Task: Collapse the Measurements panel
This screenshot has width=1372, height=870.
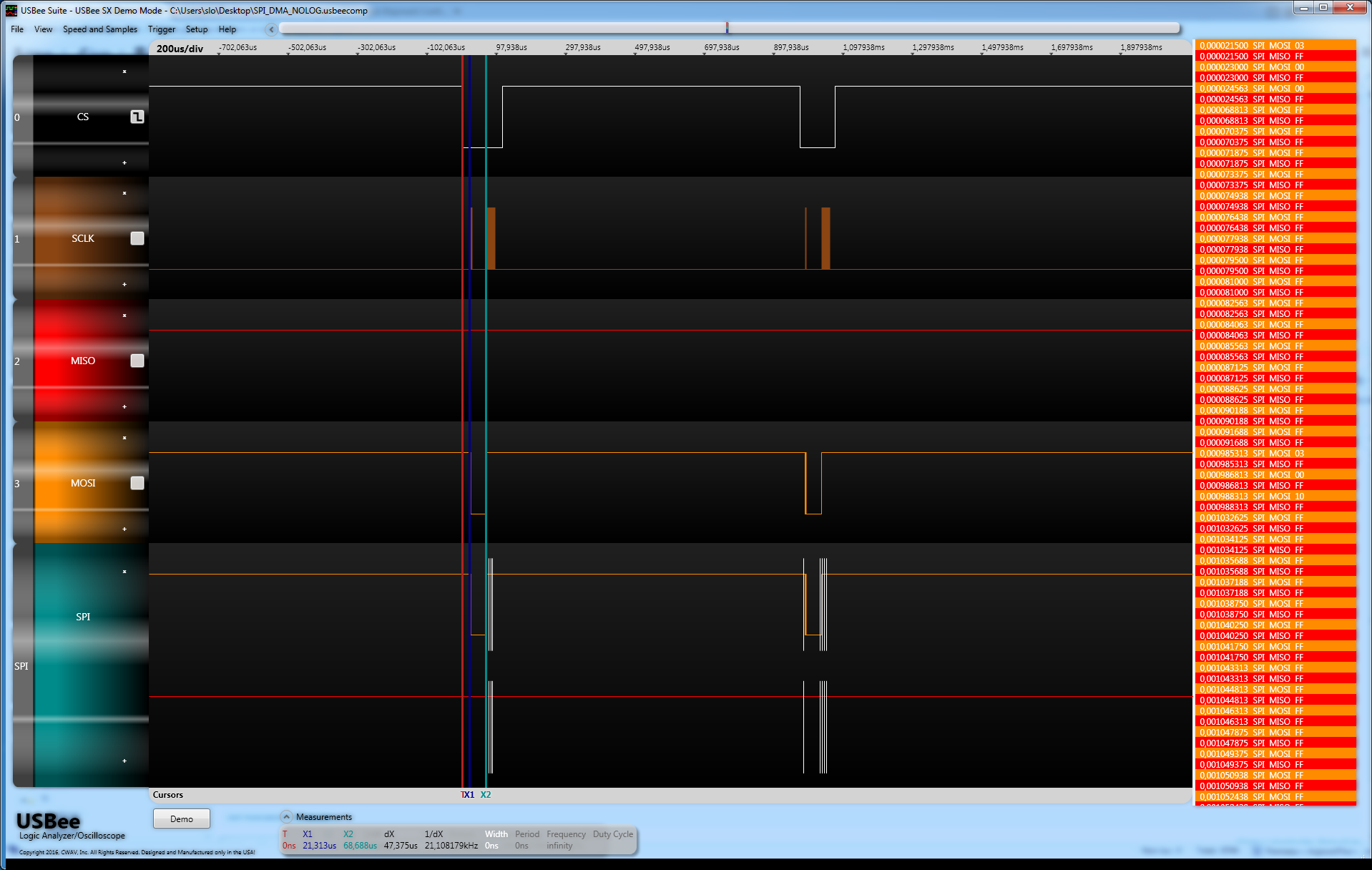Action: coord(287,816)
